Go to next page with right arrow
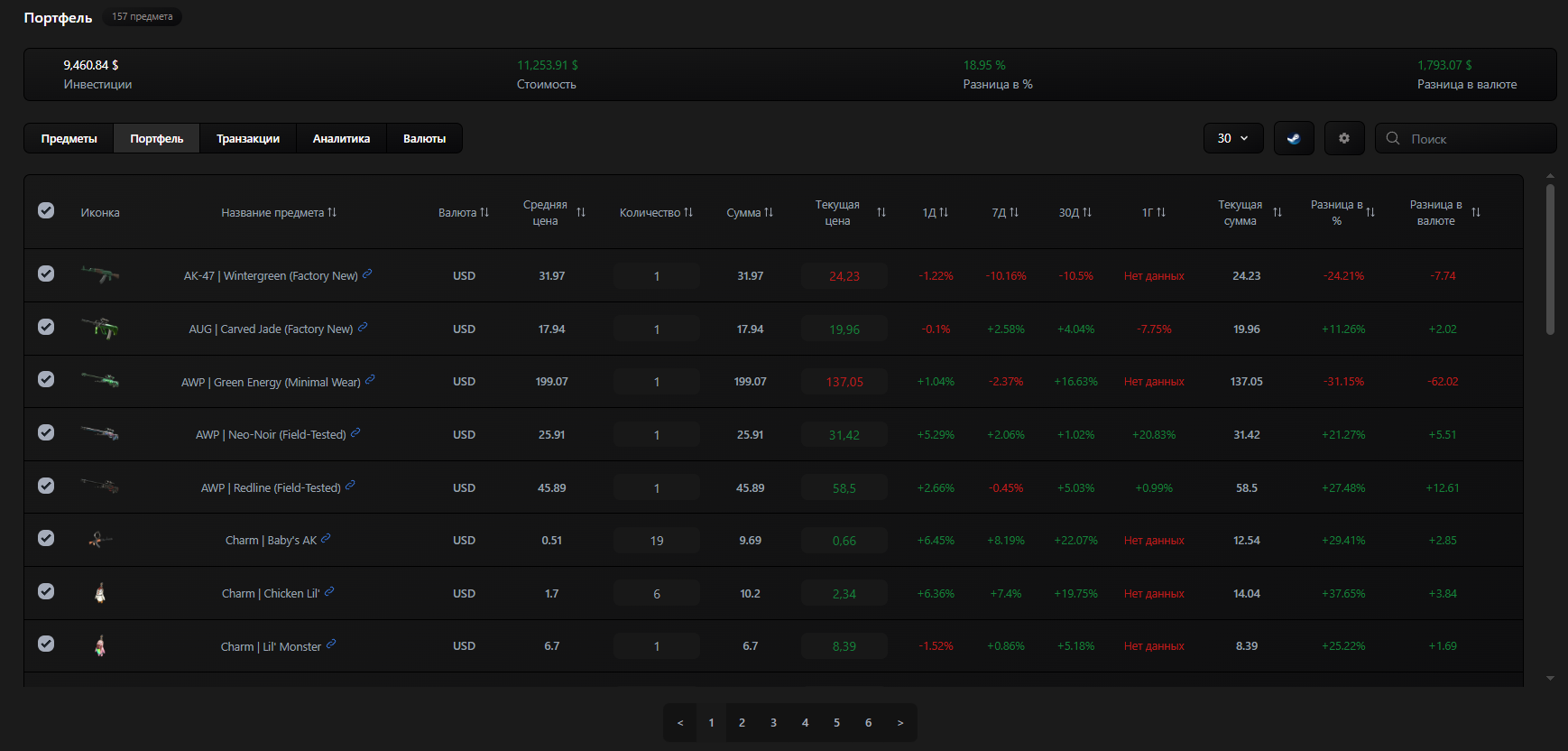The image size is (1568, 751). point(899,723)
